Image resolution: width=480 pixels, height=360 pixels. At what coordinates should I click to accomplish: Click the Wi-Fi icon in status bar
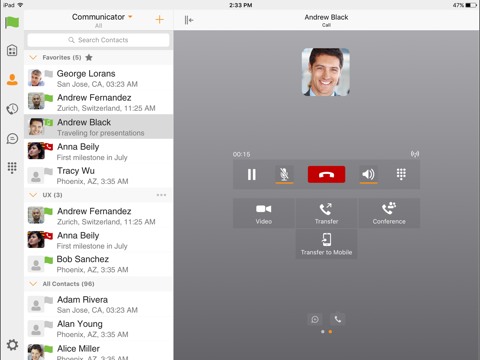point(20,5)
